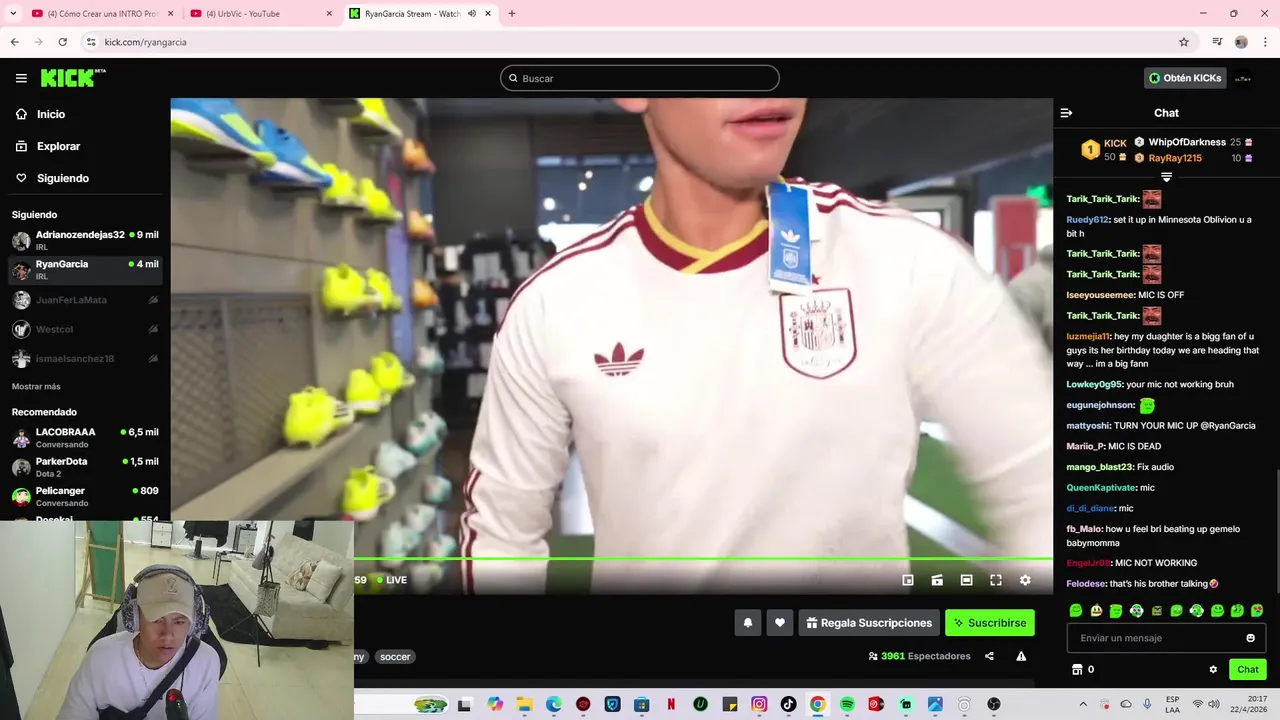Click the first green emote in quick row

click(1076, 610)
